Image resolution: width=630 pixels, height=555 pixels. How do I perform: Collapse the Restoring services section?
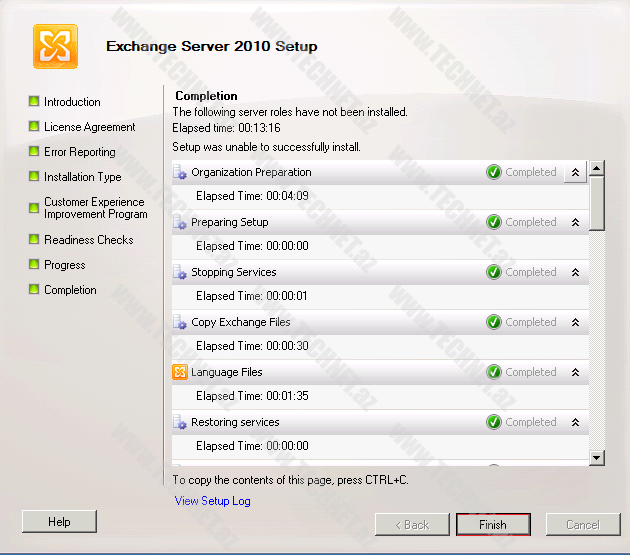575,422
